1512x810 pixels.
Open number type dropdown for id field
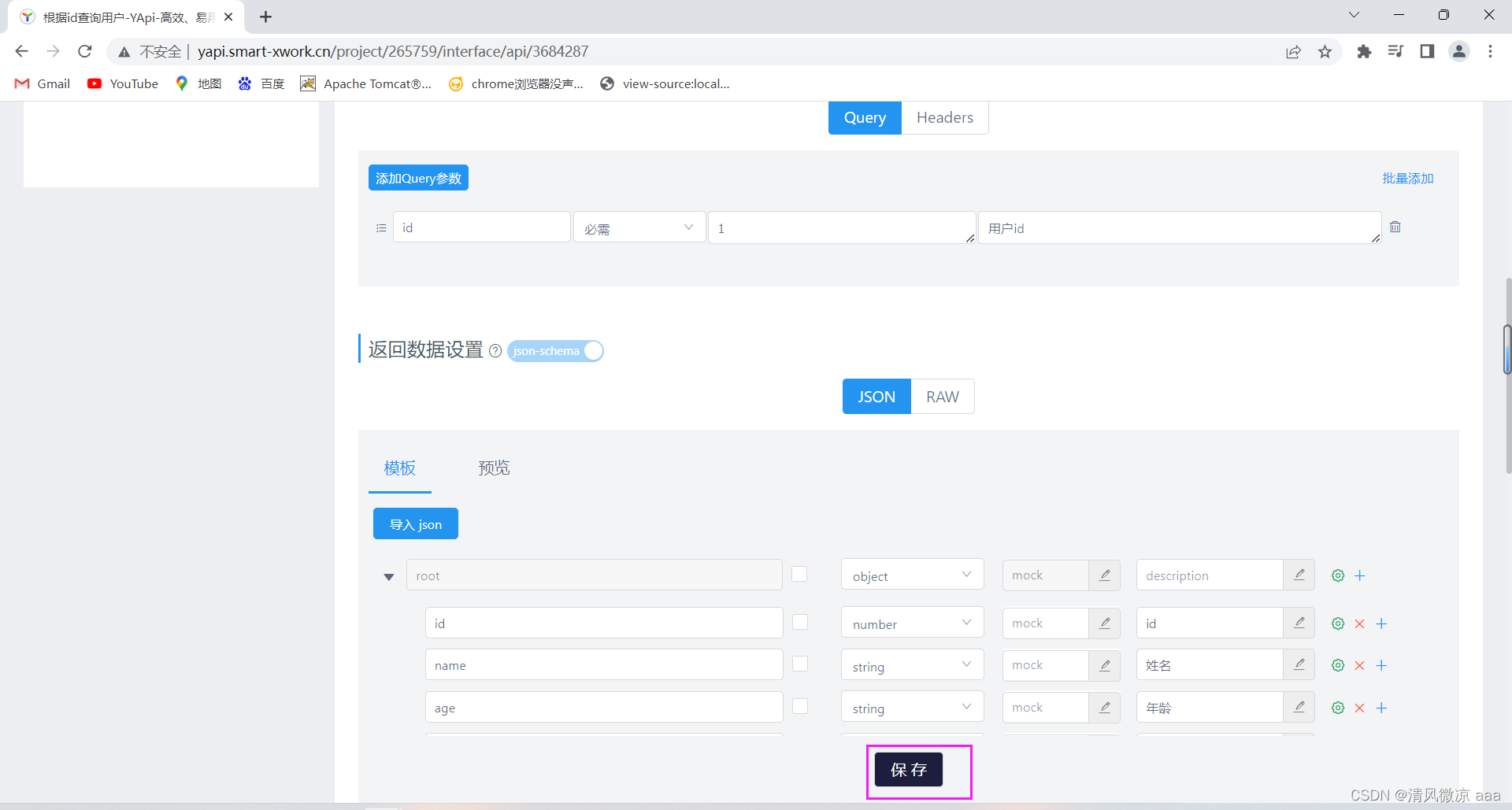coord(912,623)
